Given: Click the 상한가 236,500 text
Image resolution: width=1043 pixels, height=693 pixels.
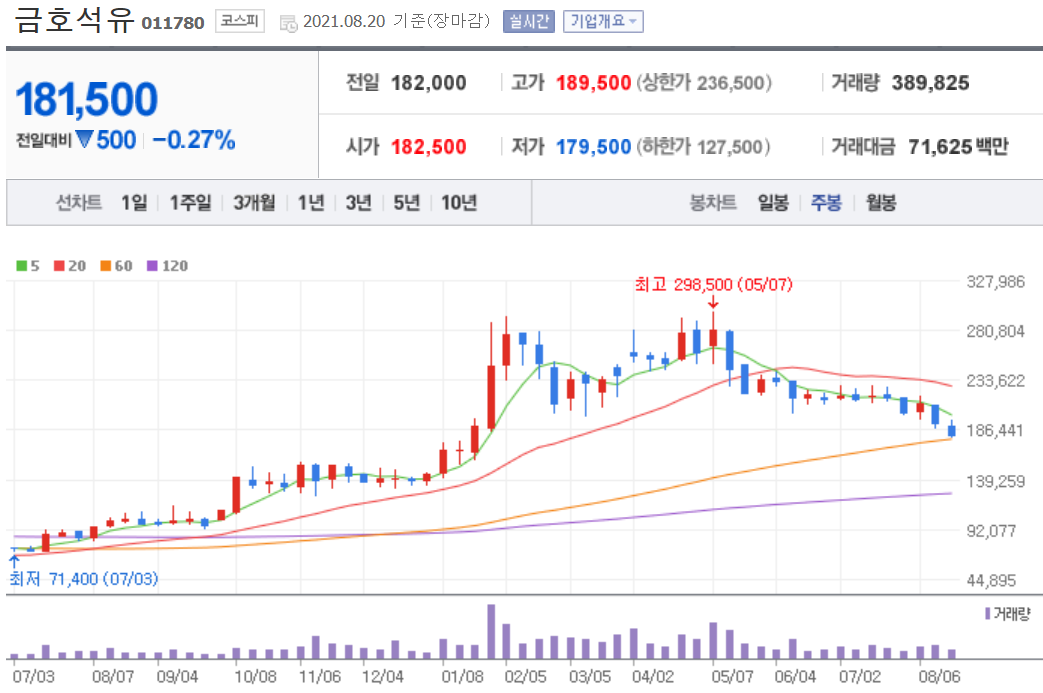Looking at the screenshot, I should (704, 83).
